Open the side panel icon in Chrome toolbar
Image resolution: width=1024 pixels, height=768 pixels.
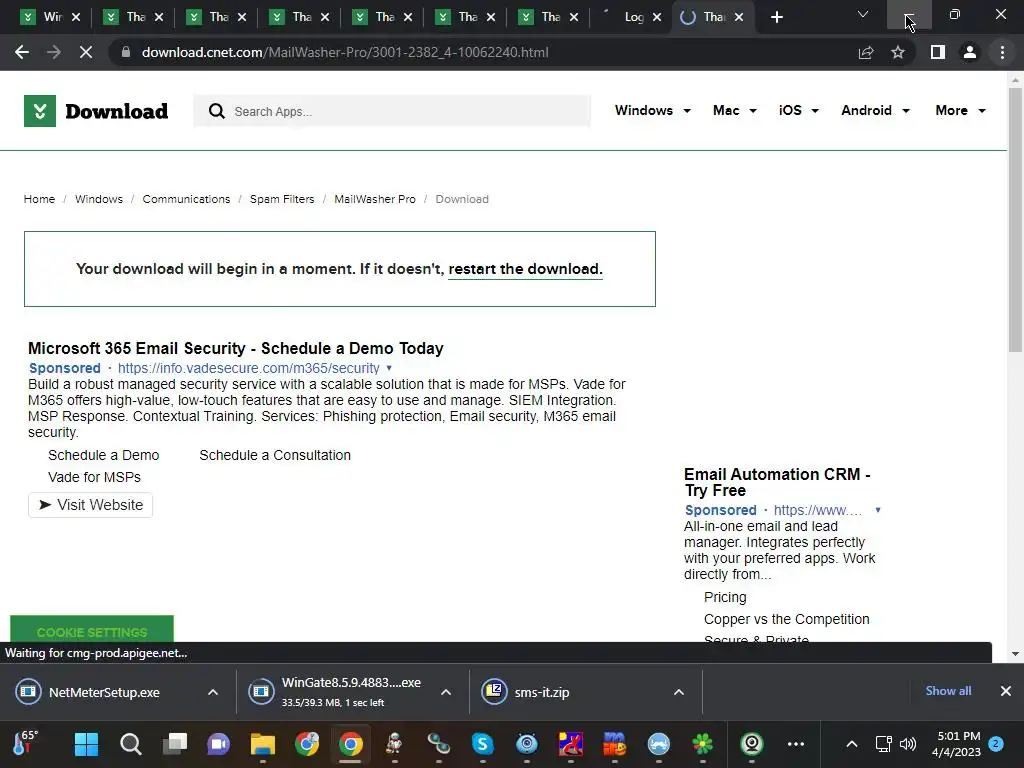point(938,52)
